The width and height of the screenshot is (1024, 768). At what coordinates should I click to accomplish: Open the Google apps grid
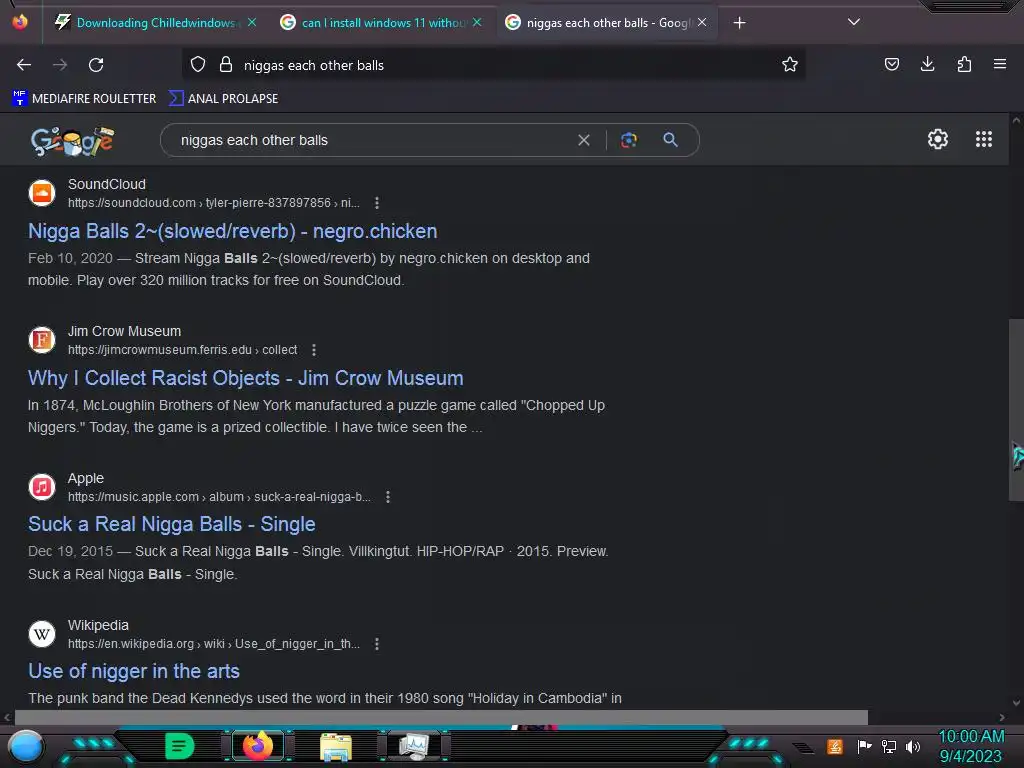pyautogui.click(x=984, y=139)
